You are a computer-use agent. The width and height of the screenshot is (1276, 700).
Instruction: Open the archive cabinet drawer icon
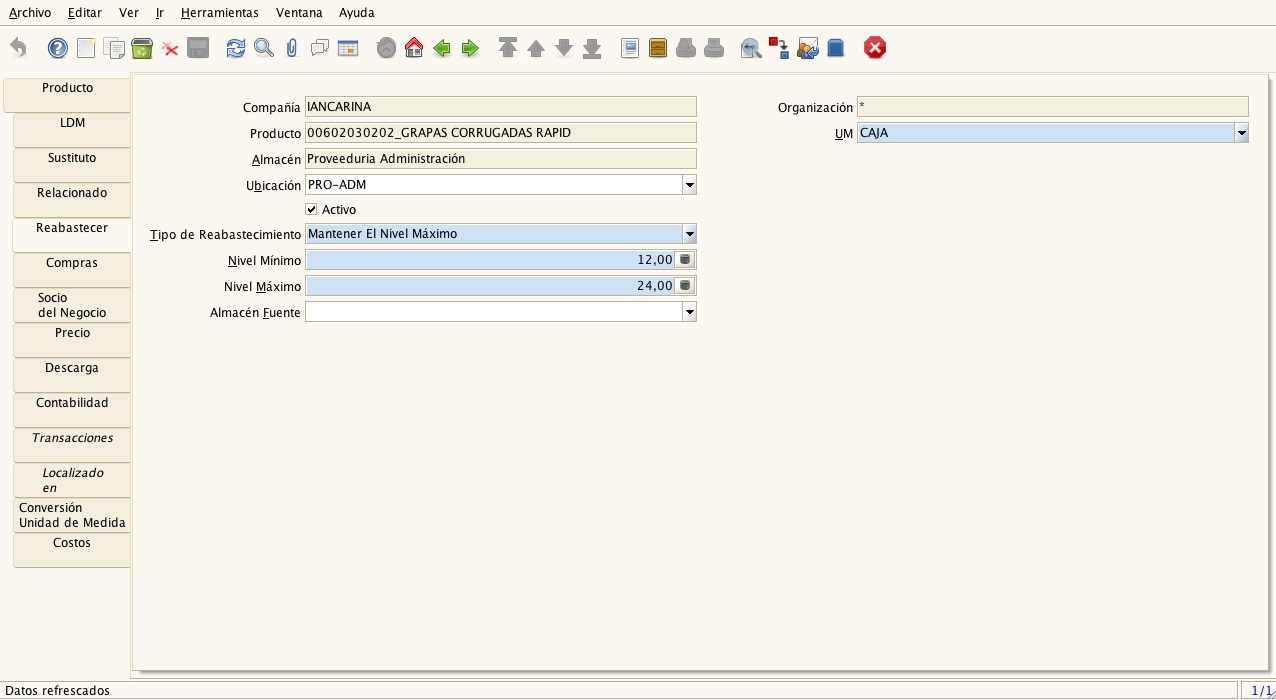click(x=658, y=48)
